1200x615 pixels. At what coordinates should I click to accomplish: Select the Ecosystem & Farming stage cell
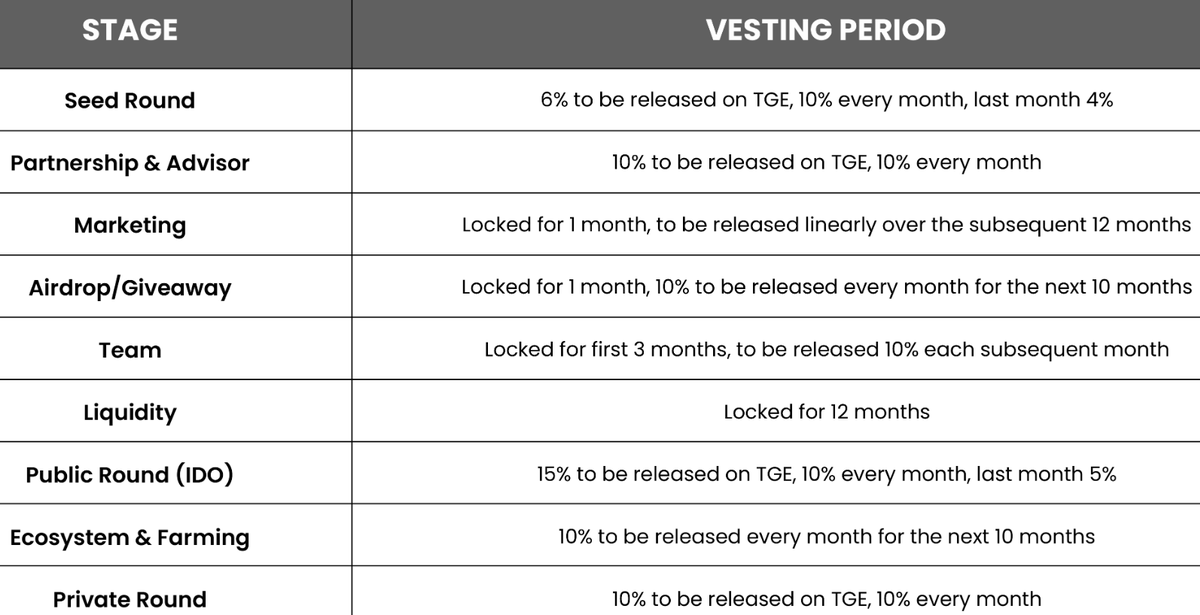[130, 537]
